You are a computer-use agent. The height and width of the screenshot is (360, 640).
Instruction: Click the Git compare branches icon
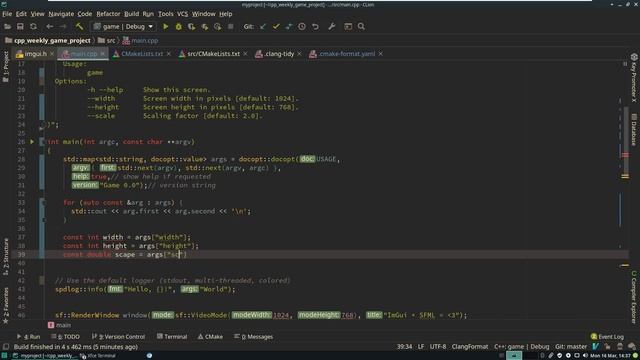289,27
